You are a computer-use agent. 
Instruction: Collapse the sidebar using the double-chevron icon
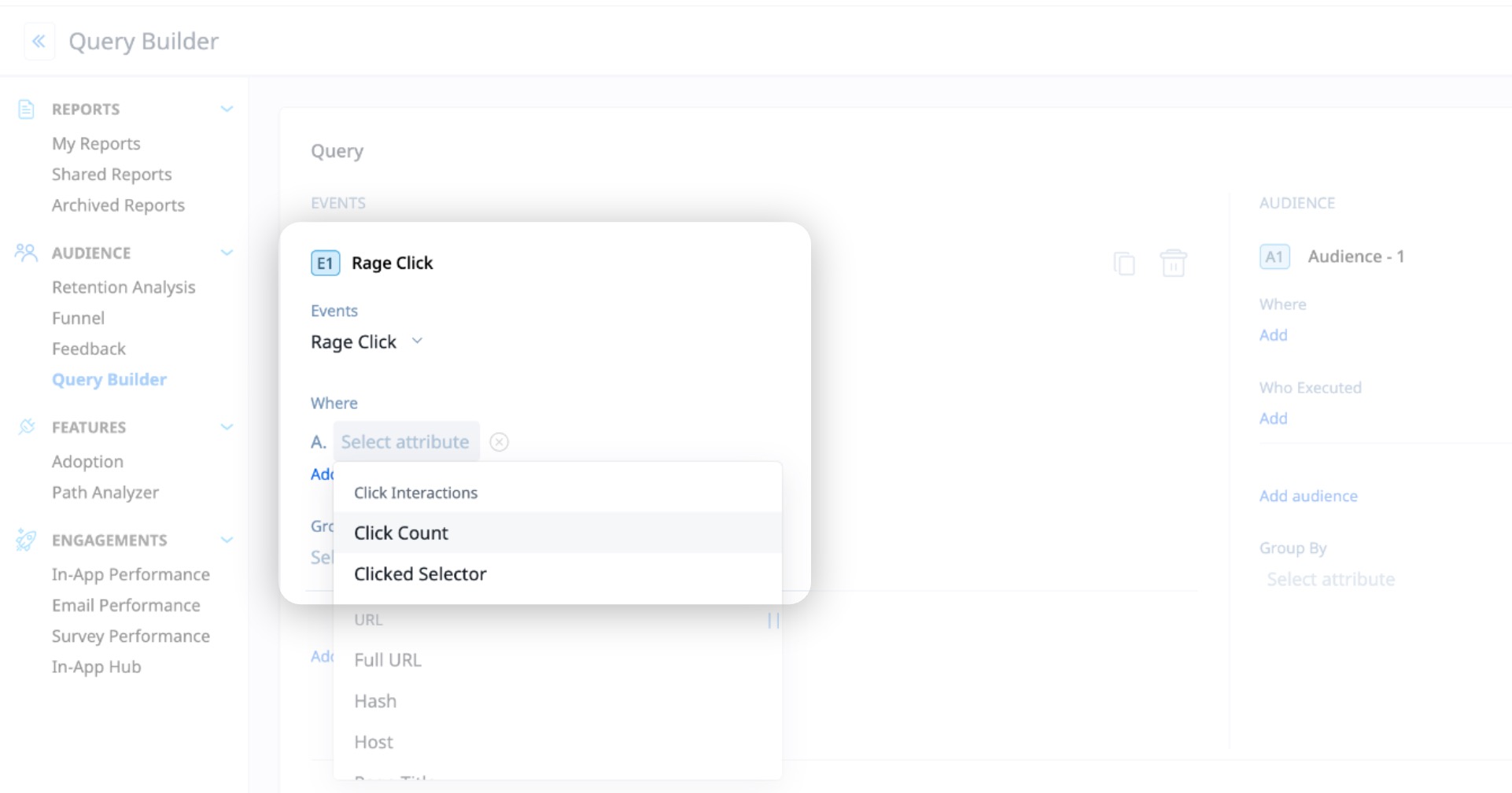pos(39,41)
